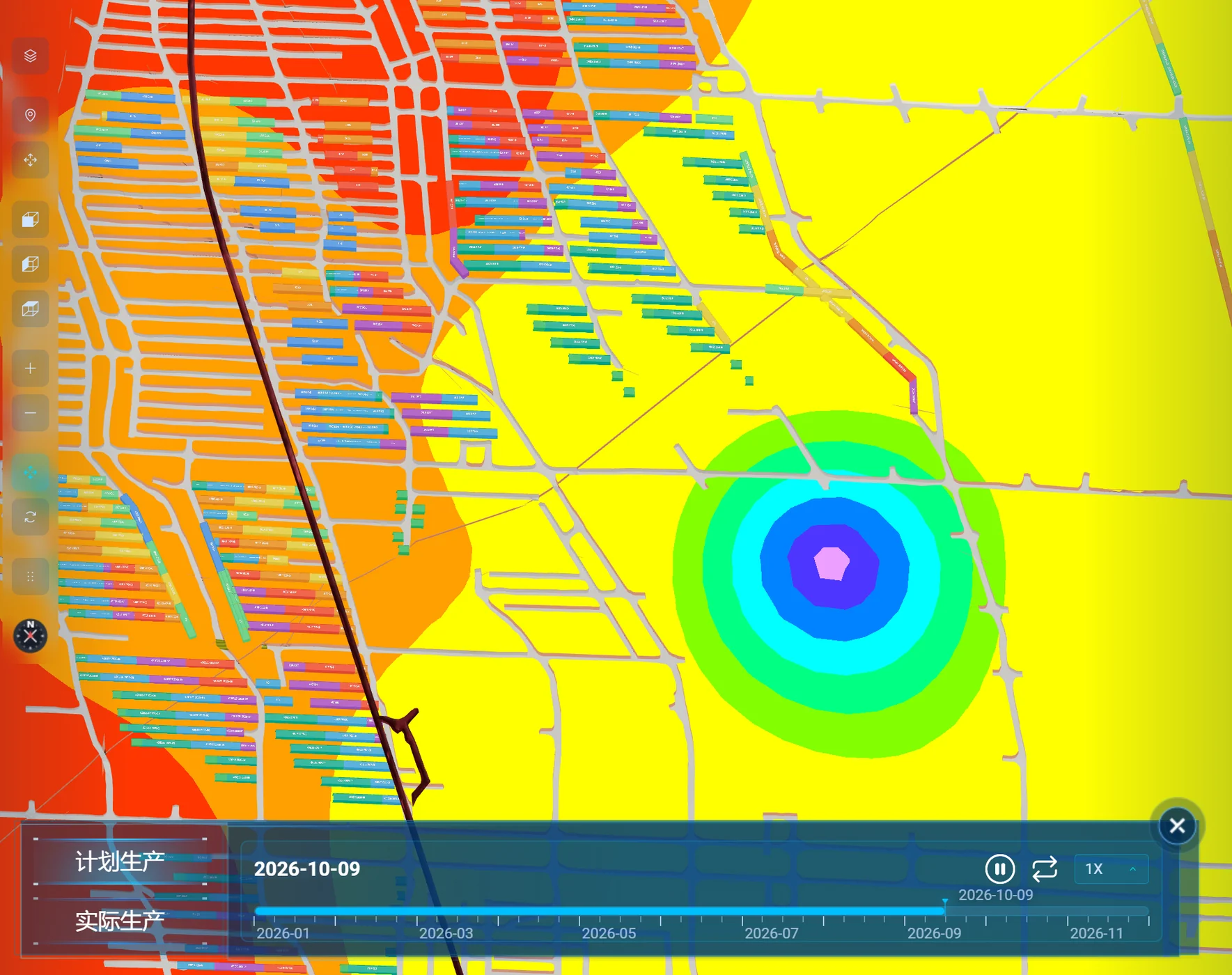Image resolution: width=1232 pixels, height=975 pixels.
Task: Toggle loop playback on the timeline
Action: (x=1045, y=868)
